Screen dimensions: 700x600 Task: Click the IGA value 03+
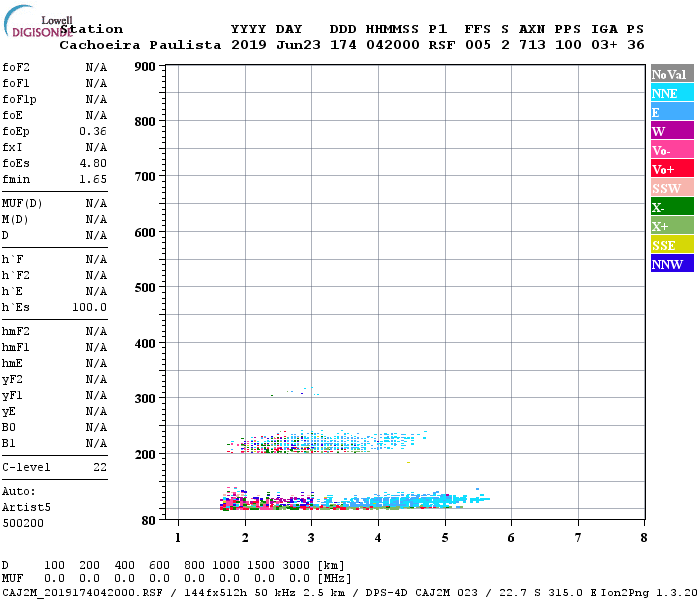coord(604,45)
